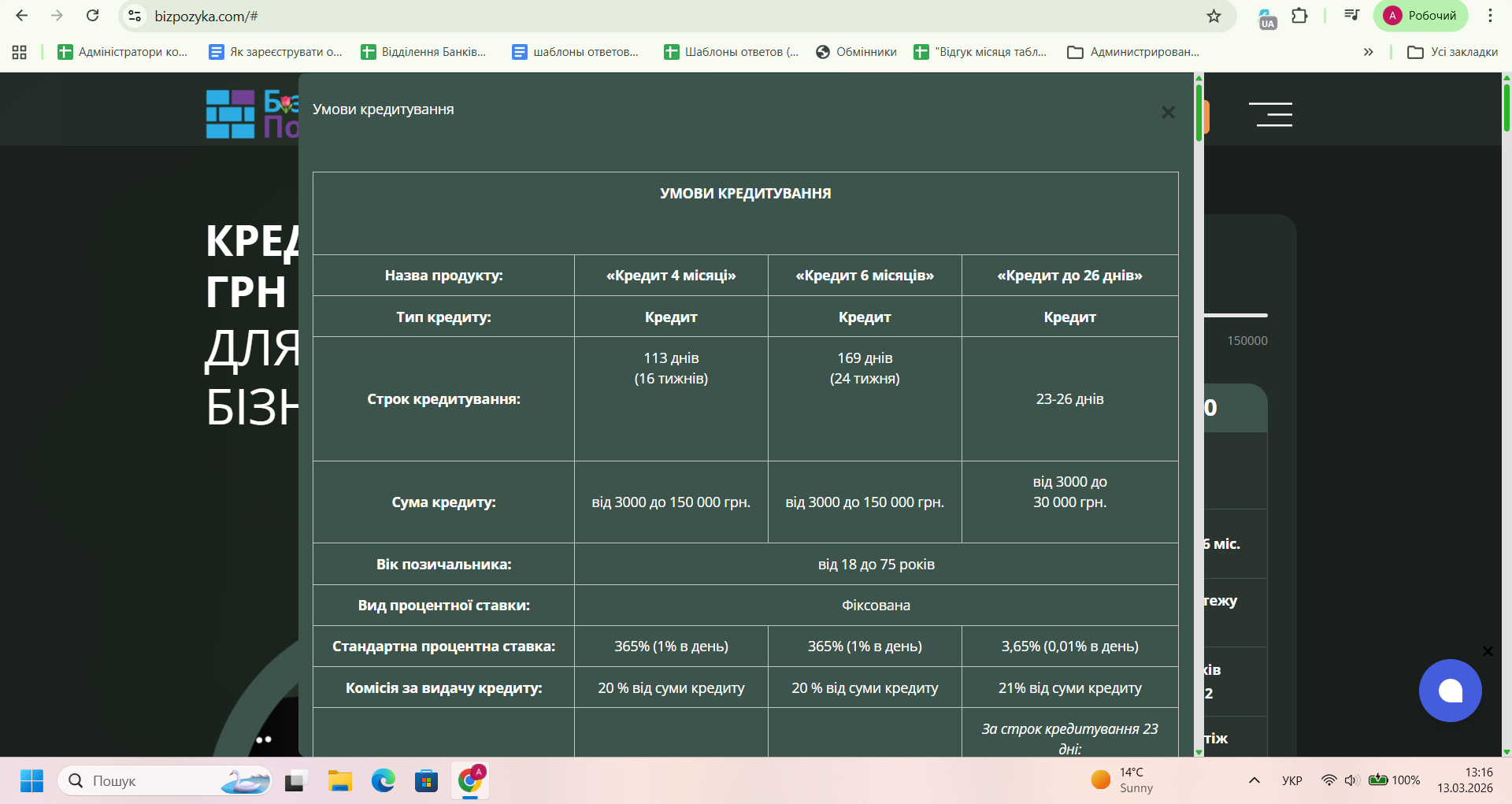Image resolution: width=1512 pixels, height=804 pixels.
Task: Open bookmark Шаблоны ответов (...
Action: [x=731, y=52]
